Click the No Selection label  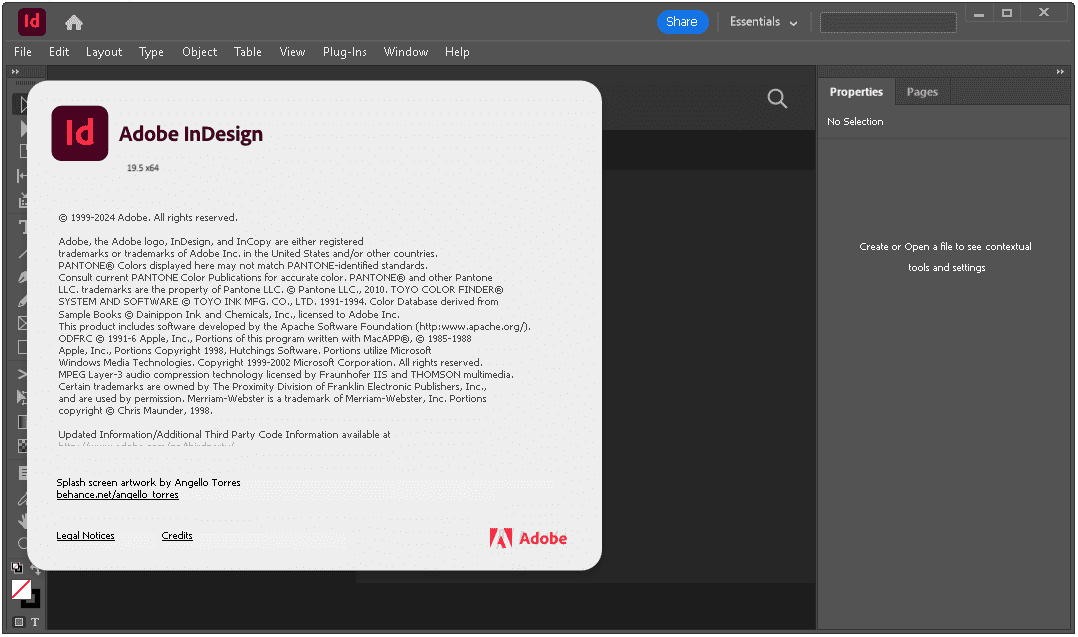855,122
